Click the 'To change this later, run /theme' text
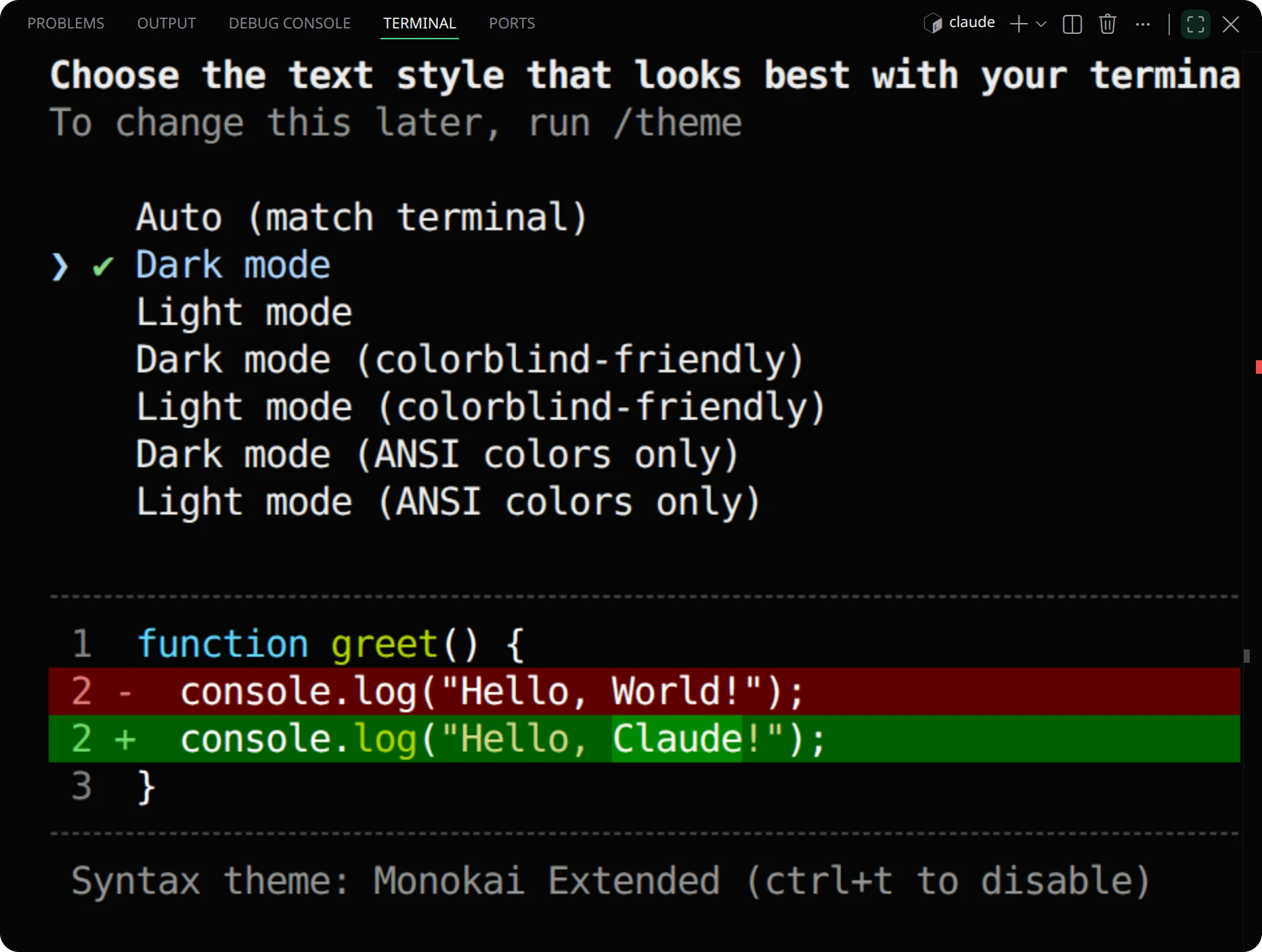Image resolution: width=1262 pixels, height=952 pixels. coord(395,123)
